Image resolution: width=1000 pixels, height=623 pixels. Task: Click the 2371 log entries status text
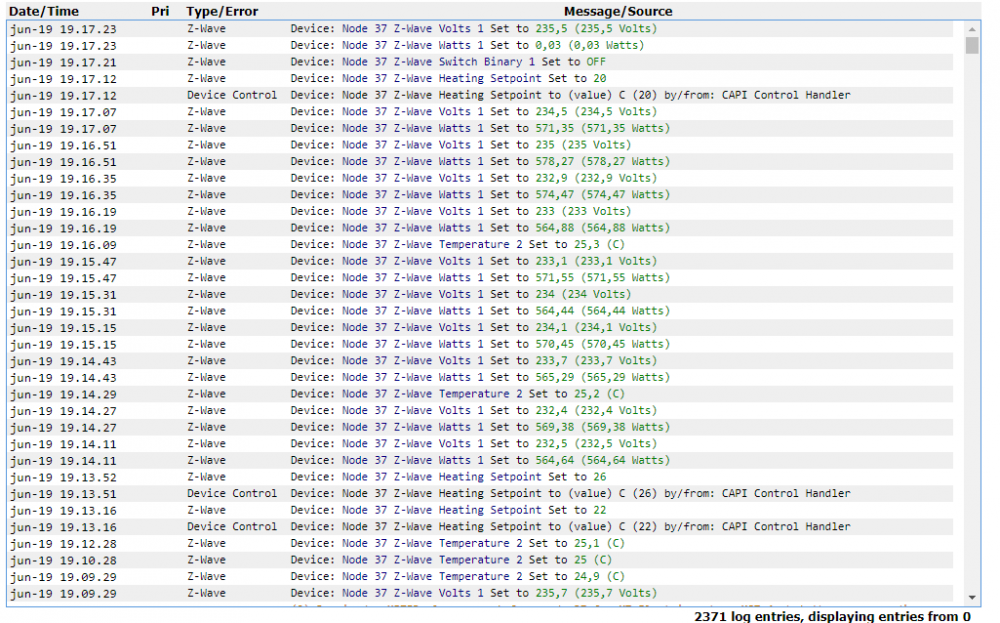832,616
